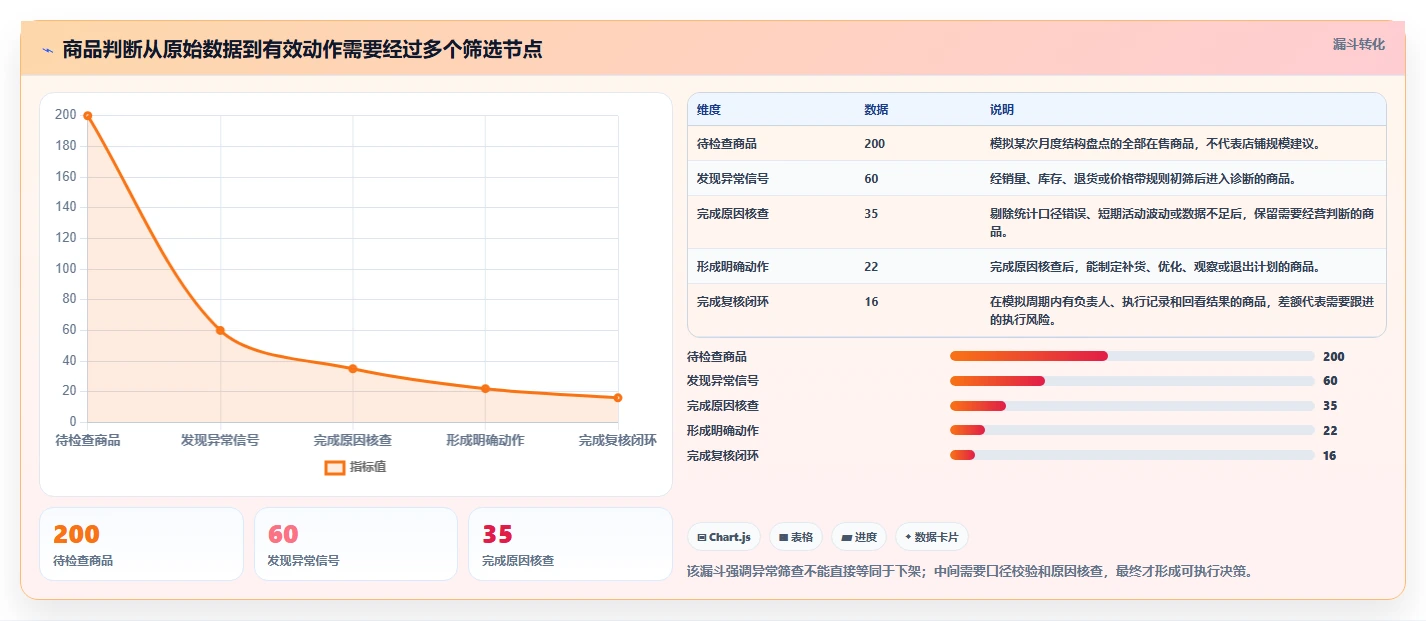Click the description starting 剔除统计口径错误
This screenshot has width=1426, height=621.
point(1182,223)
